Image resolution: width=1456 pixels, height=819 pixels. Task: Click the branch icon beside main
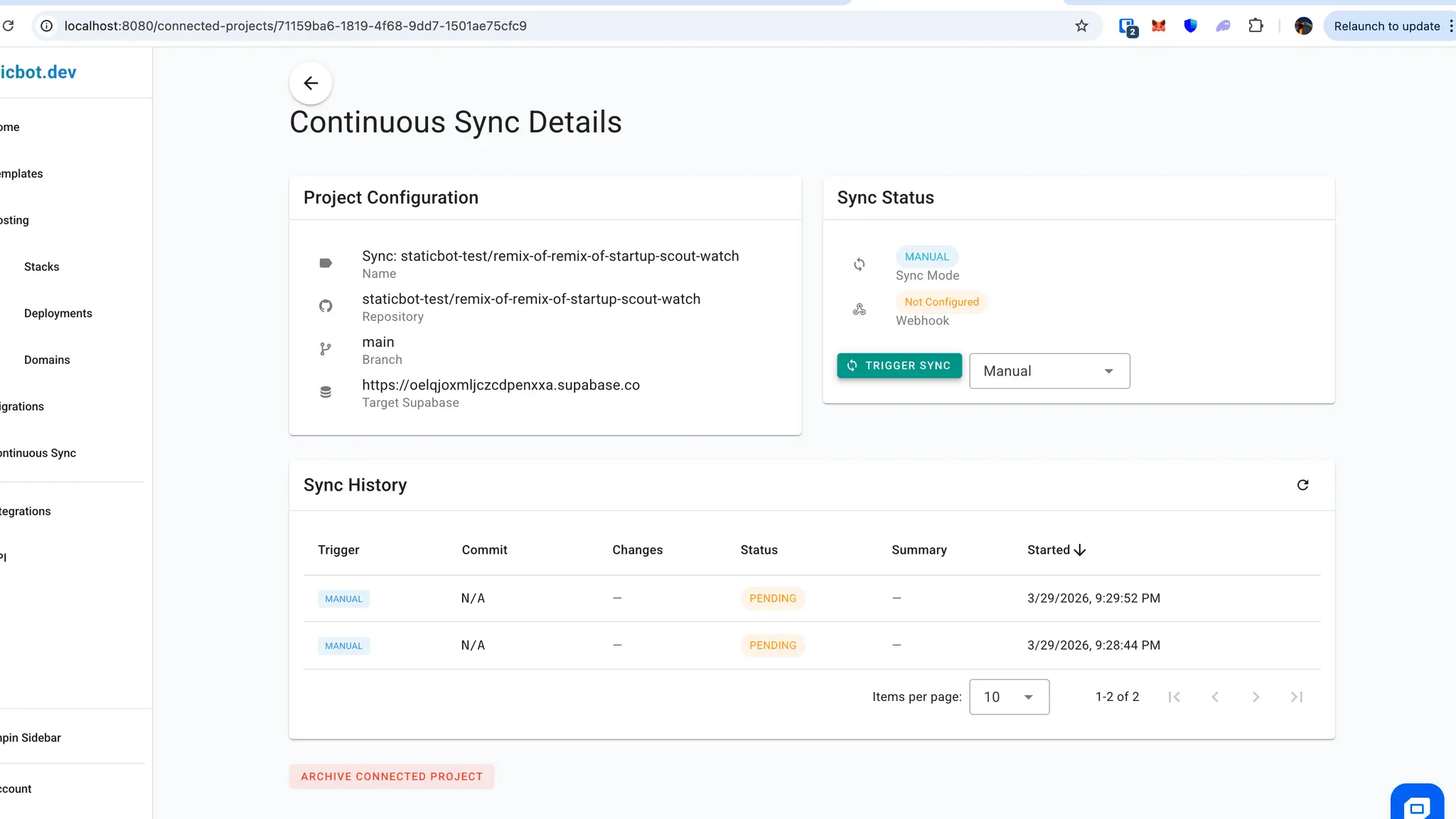[326, 349]
